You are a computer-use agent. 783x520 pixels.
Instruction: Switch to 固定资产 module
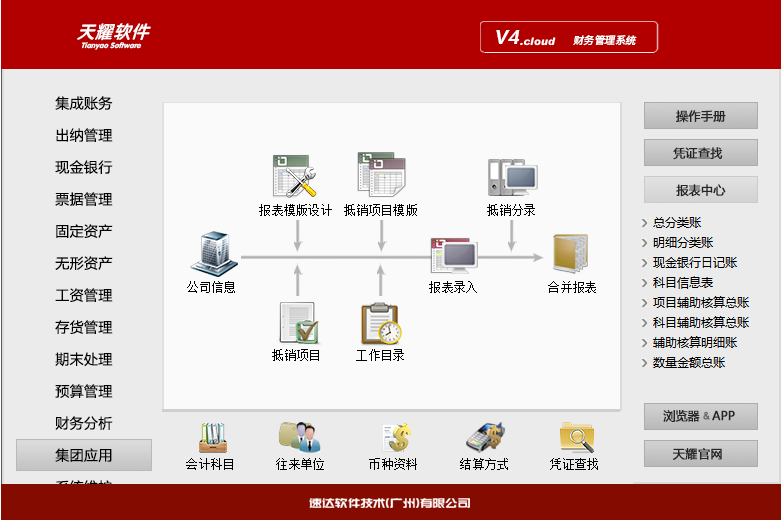coord(83,231)
